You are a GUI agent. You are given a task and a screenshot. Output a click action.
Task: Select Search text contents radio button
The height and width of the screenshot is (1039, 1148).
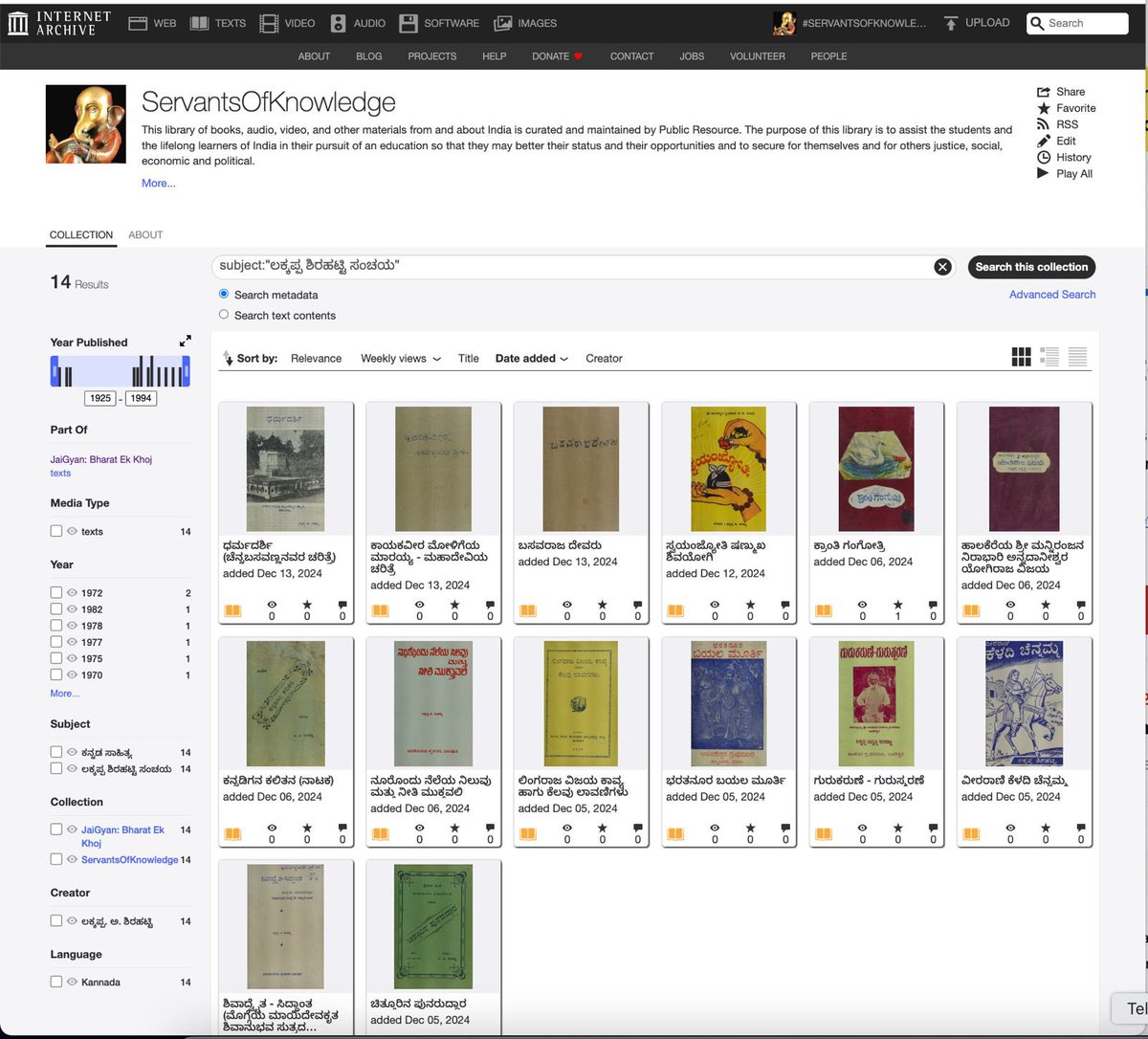tap(224, 314)
